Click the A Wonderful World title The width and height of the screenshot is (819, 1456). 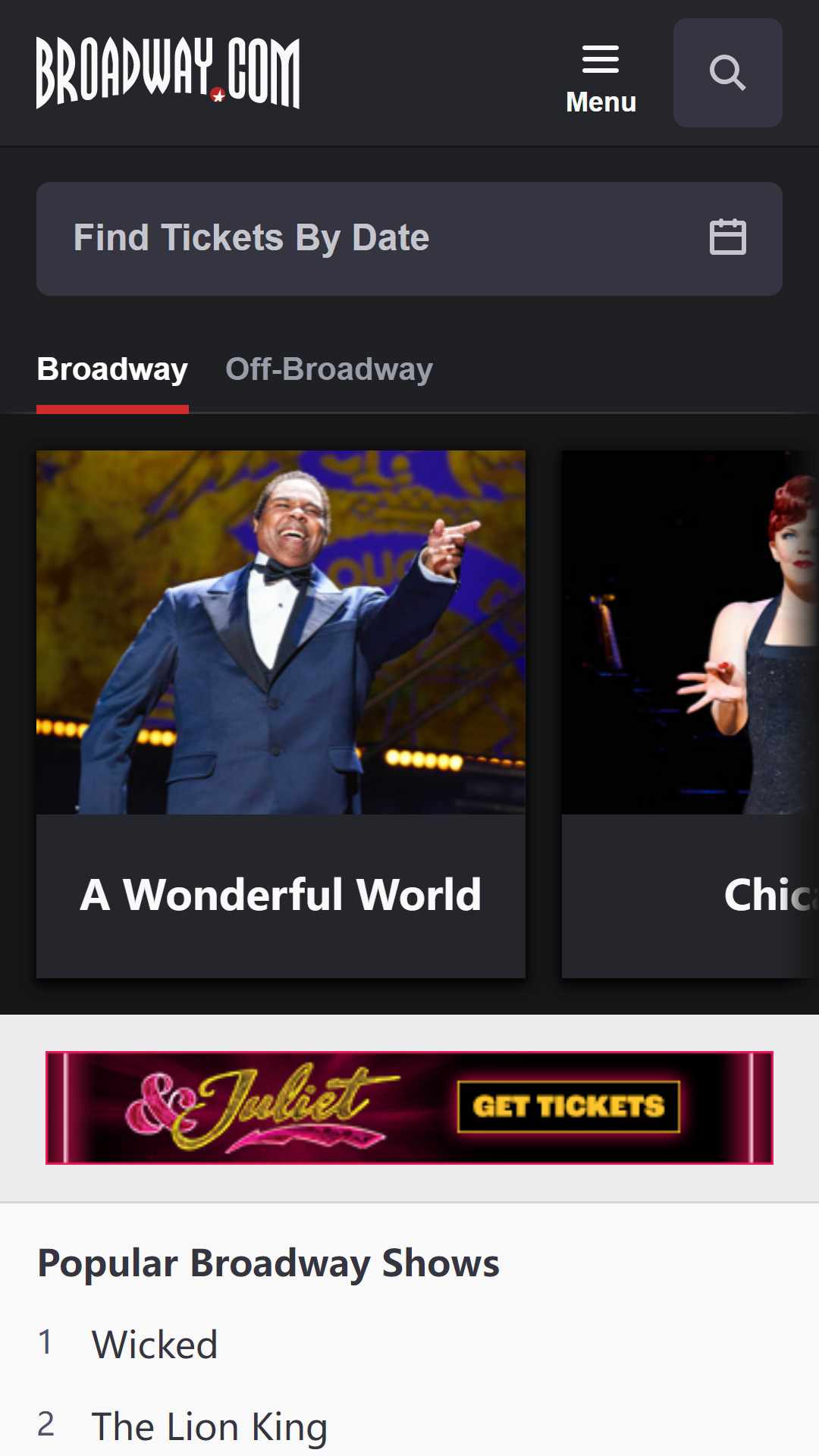click(281, 895)
